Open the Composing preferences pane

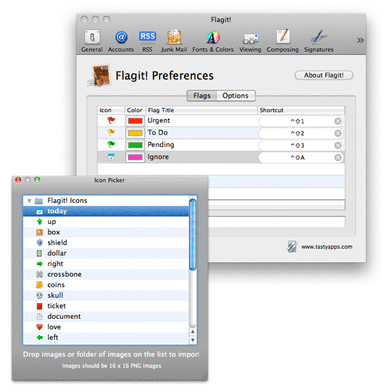click(x=283, y=41)
